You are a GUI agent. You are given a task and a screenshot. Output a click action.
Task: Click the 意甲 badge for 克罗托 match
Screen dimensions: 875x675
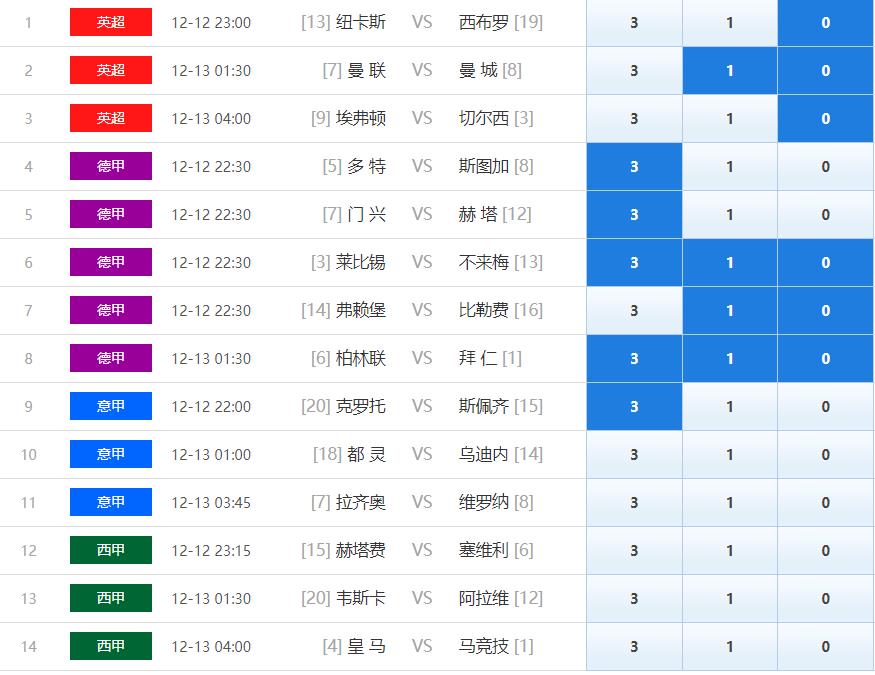coord(110,406)
